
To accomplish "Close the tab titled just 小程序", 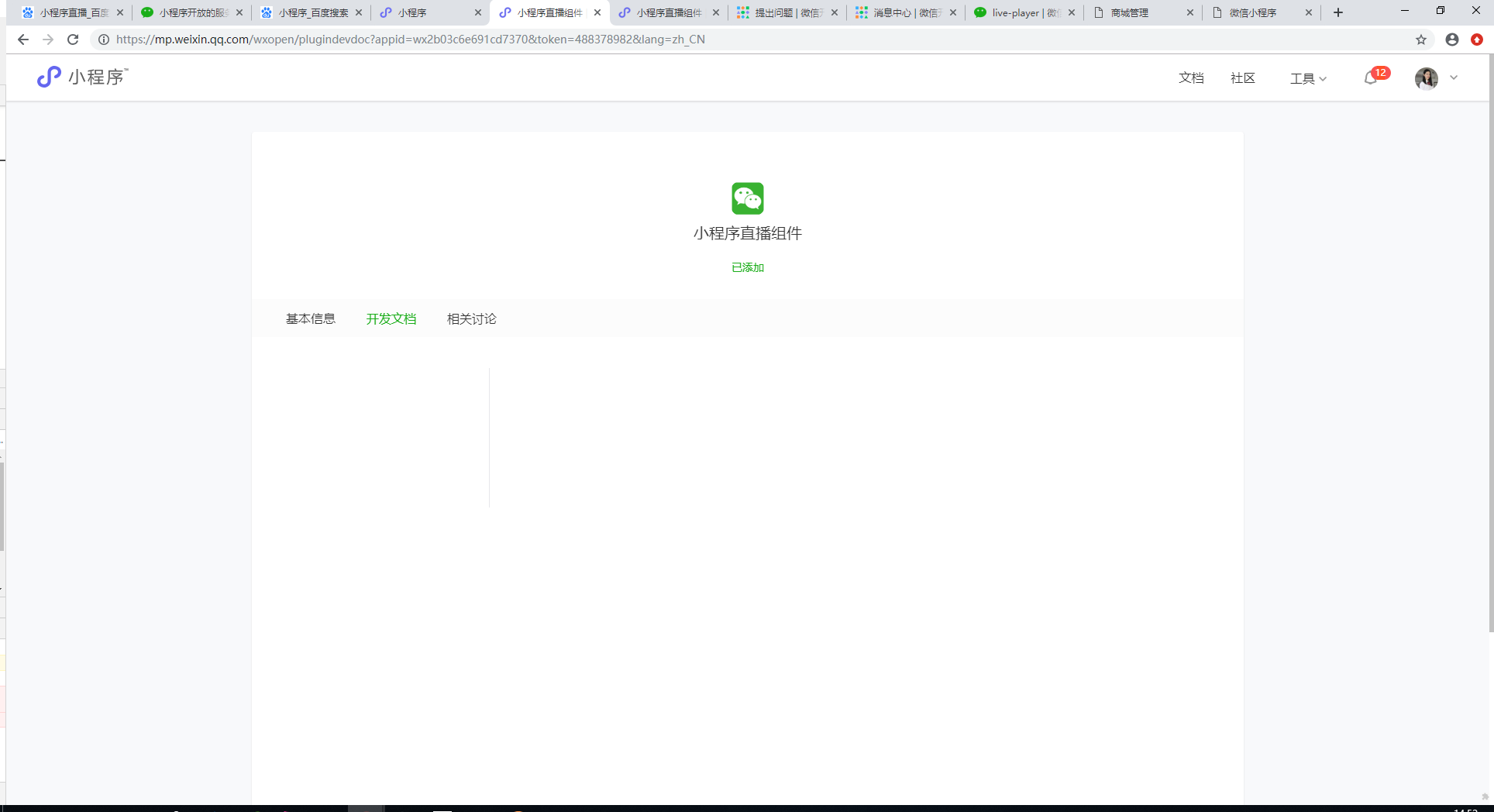I will point(478,12).
